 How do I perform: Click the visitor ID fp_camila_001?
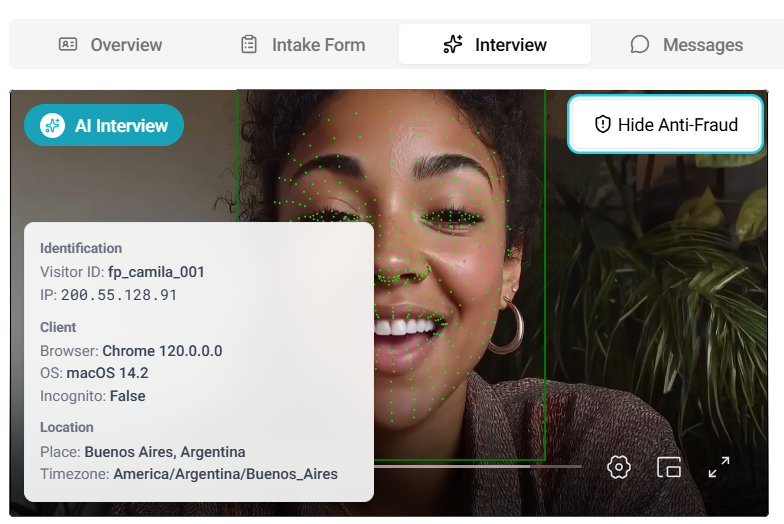pos(156,271)
